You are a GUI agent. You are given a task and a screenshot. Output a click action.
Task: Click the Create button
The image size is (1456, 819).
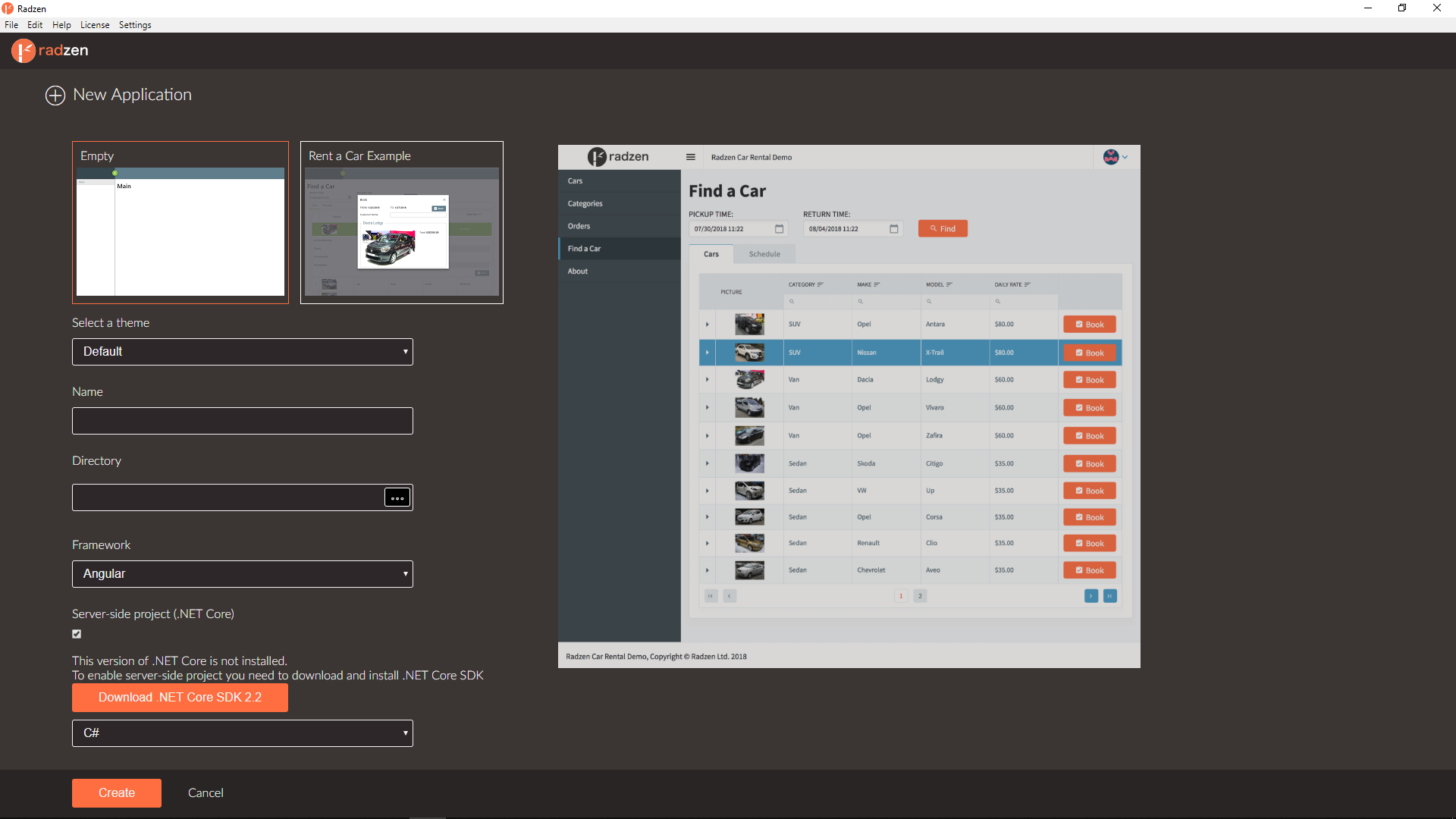click(x=117, y=793)
